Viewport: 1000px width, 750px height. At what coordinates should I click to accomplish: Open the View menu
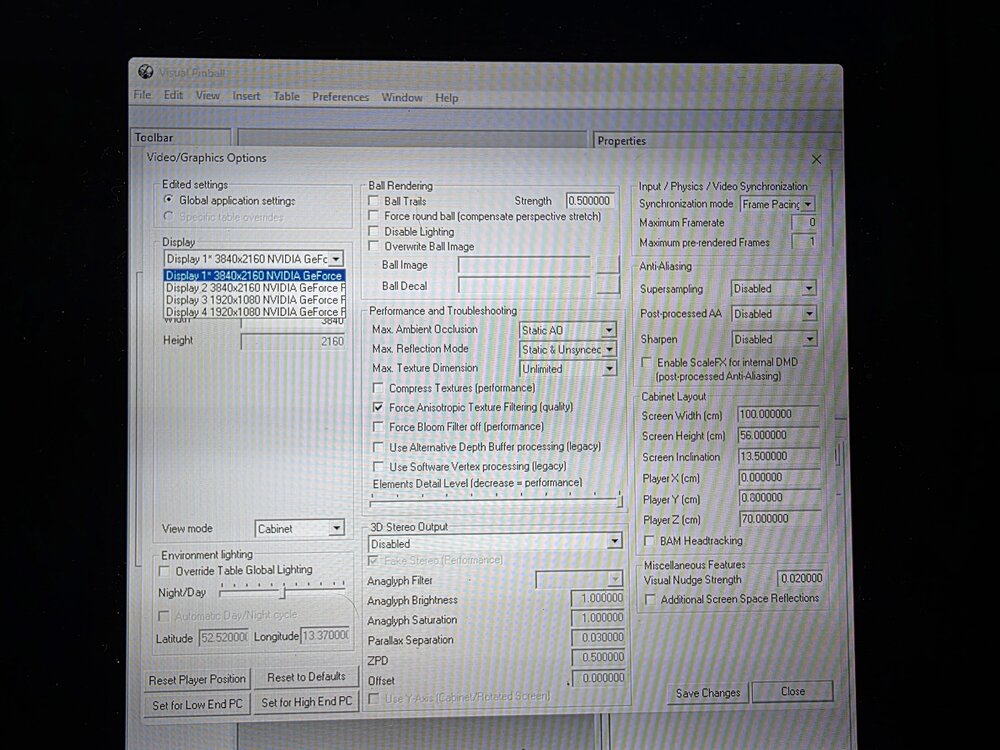pos(207,96)
